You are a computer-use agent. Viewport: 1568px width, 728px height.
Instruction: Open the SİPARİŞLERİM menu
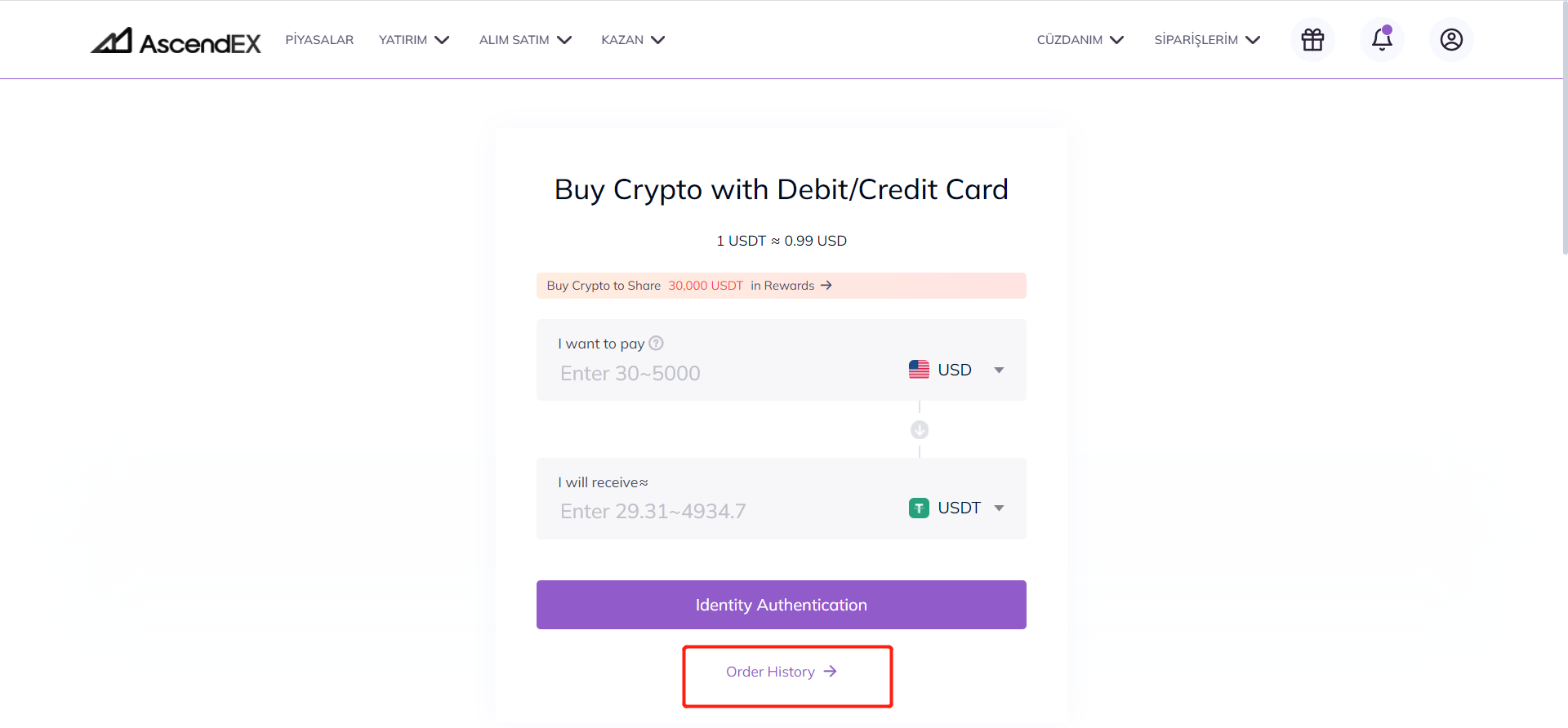click(1207, 39)
